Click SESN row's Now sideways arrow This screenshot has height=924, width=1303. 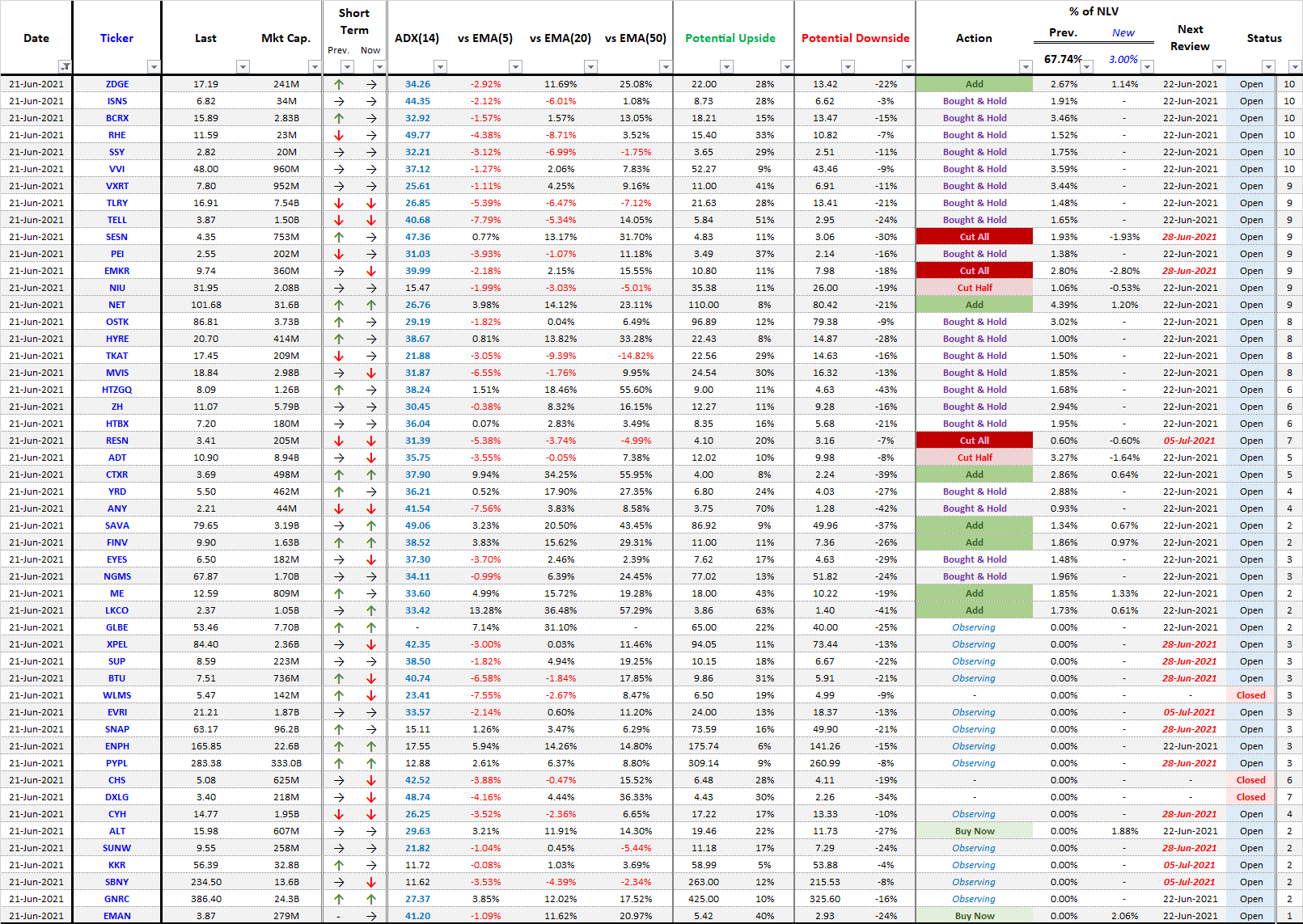point(371,237)
